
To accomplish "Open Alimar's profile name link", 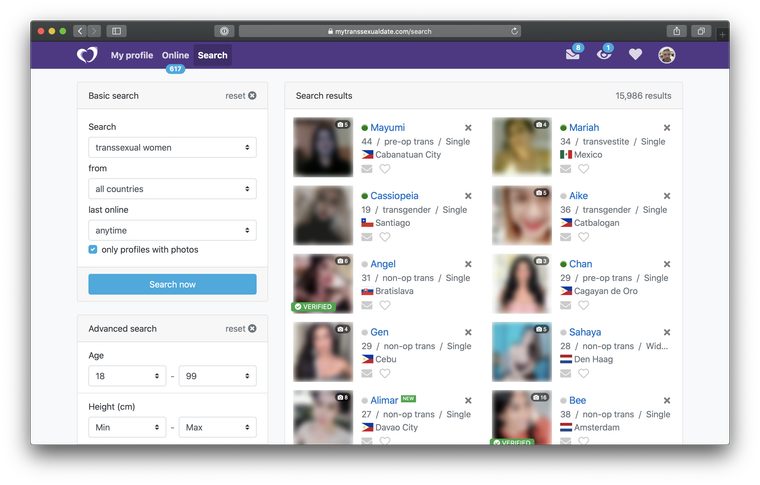I will (384, 401).
